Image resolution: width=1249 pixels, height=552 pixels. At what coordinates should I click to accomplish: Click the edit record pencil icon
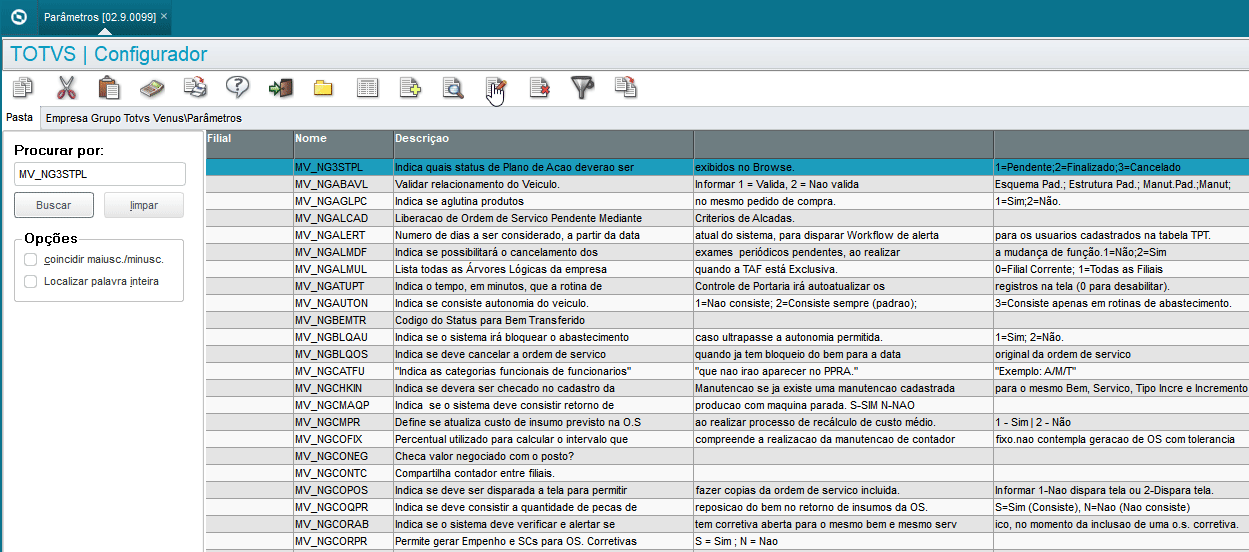coord(496,87)
